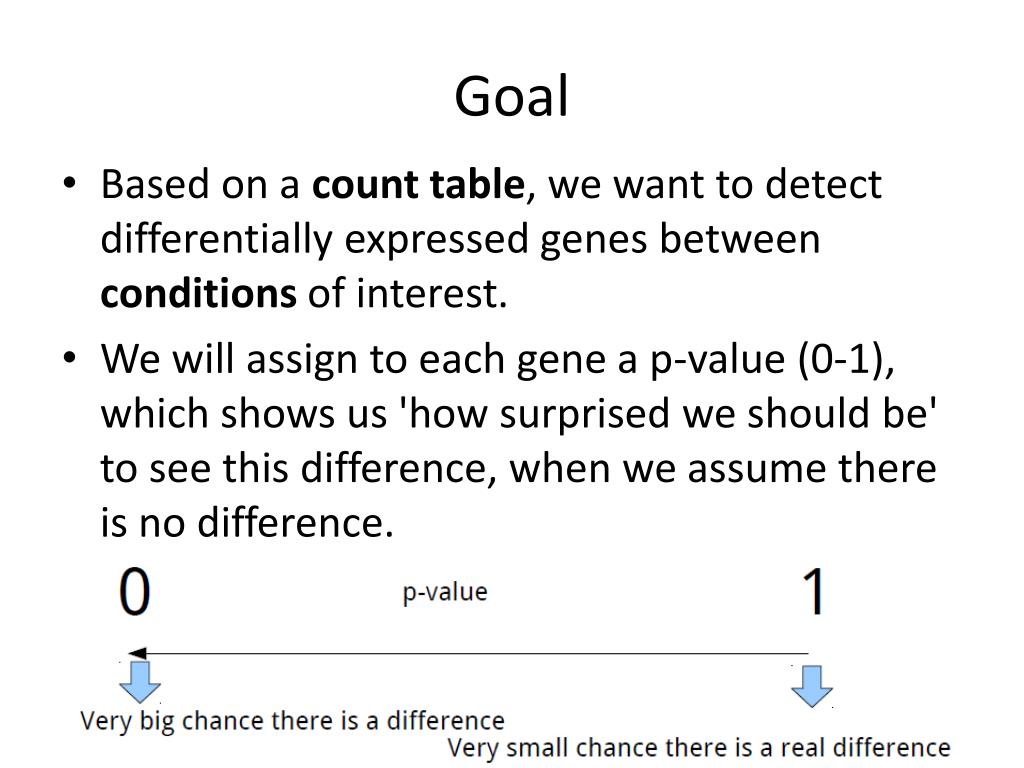Click "Very big chance there is a difference"
The width and height of the screenshot is (1024, 768).
(x=292, y=720)
